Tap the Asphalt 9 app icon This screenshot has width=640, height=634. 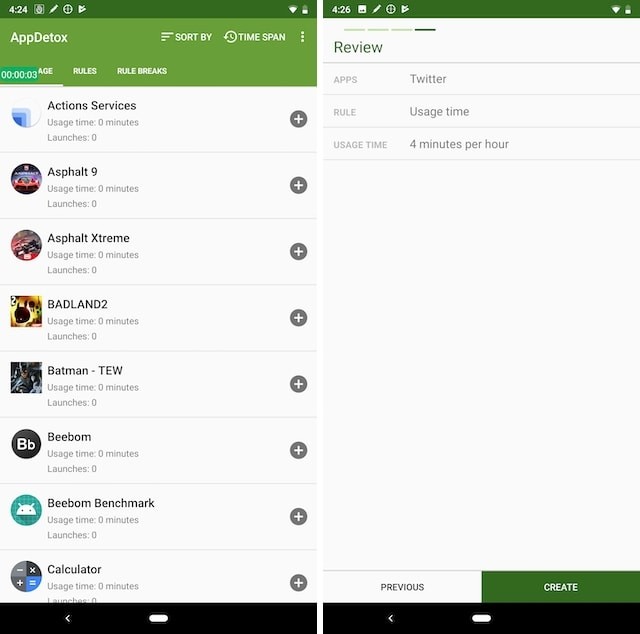click(26, 179)
